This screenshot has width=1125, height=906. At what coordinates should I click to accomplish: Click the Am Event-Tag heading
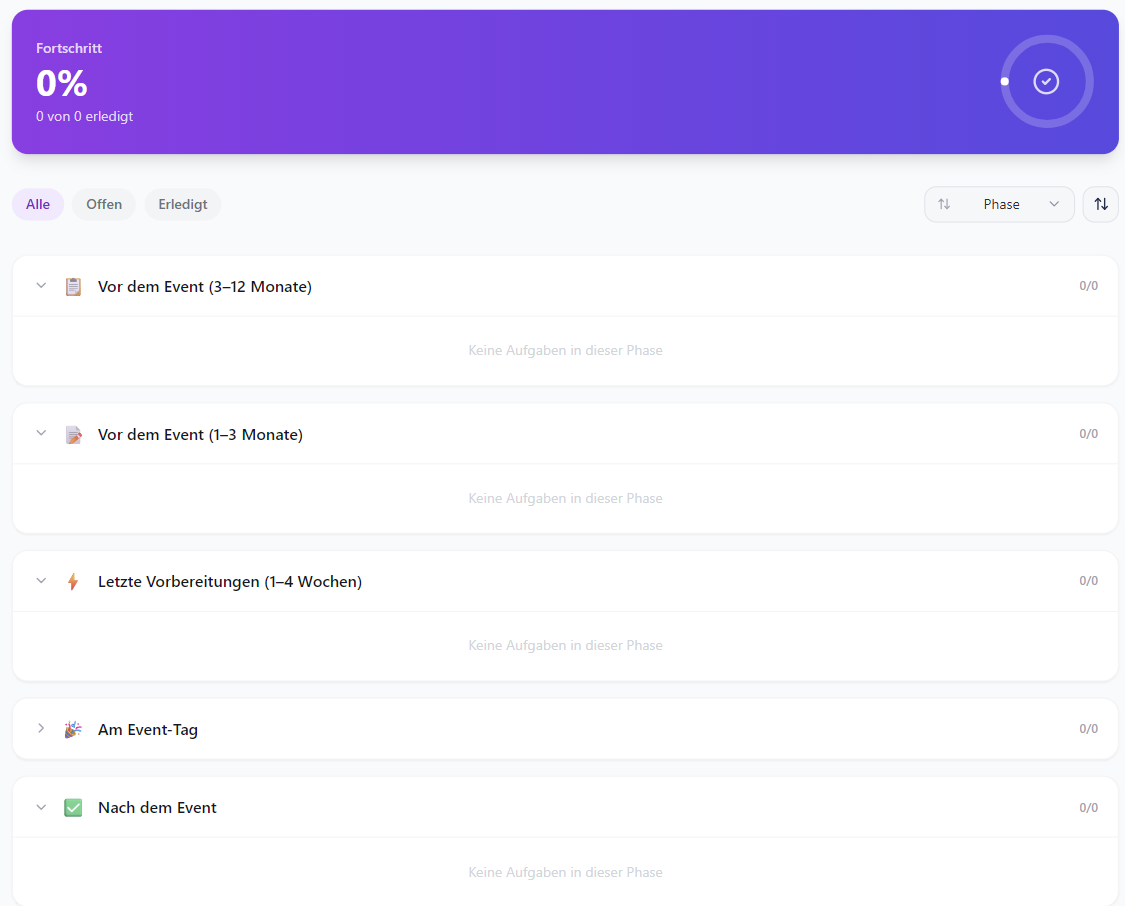click(x=148, y=730)
